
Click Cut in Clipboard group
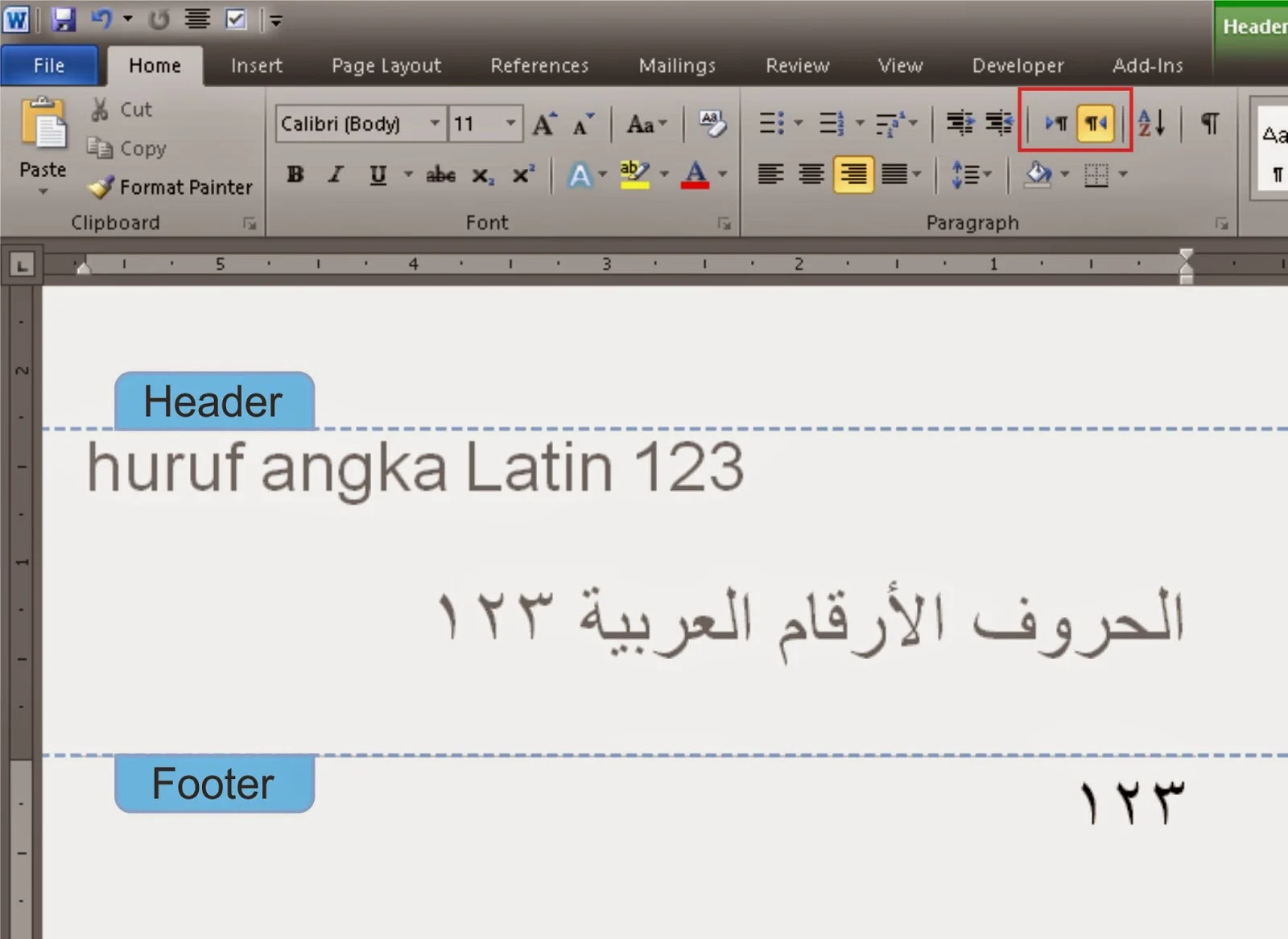pyautogui.click(x=122, y=109)
